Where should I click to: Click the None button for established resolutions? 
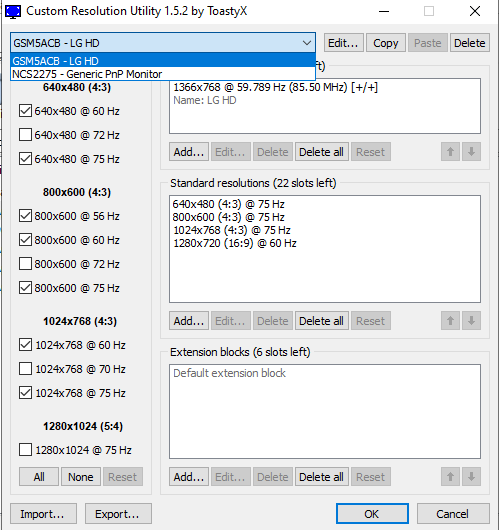(80, 477)
